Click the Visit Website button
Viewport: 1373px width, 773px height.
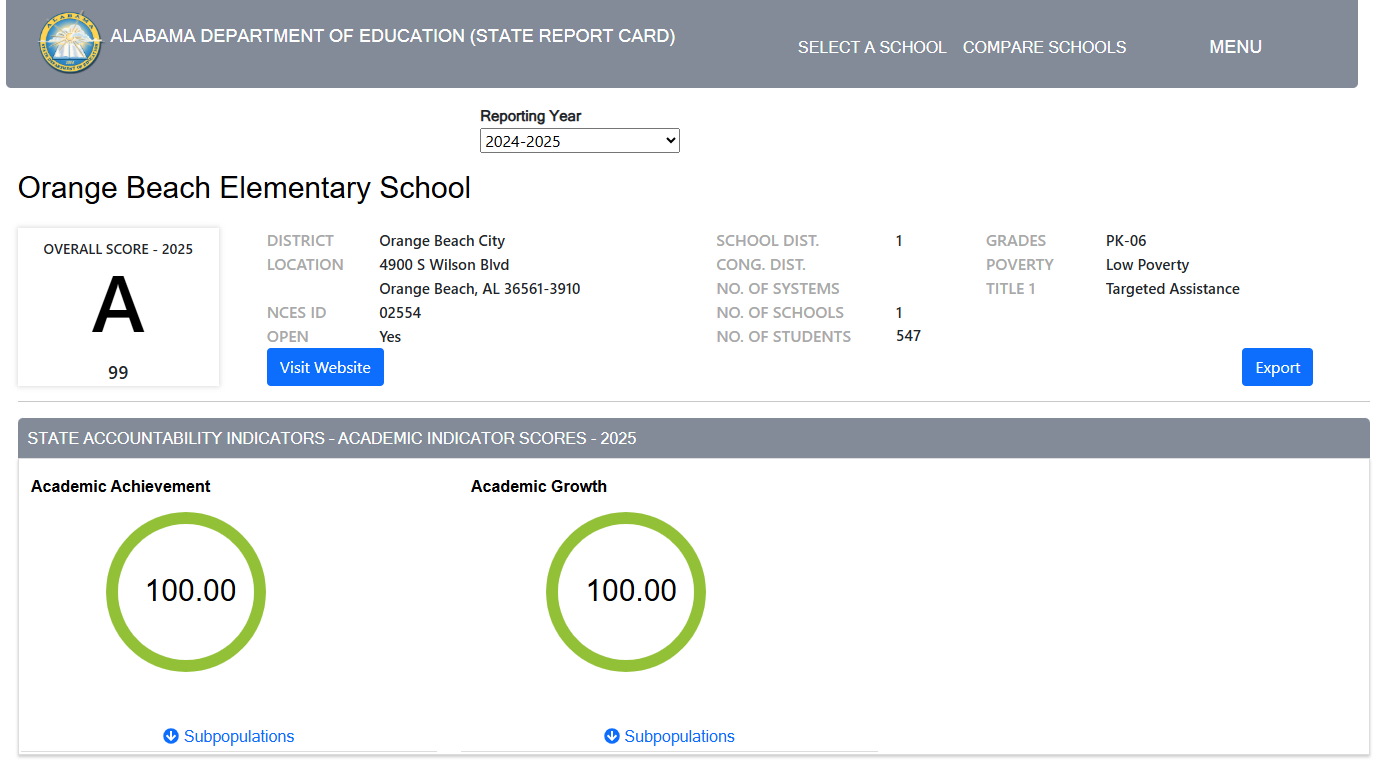[x=325, y=367]
